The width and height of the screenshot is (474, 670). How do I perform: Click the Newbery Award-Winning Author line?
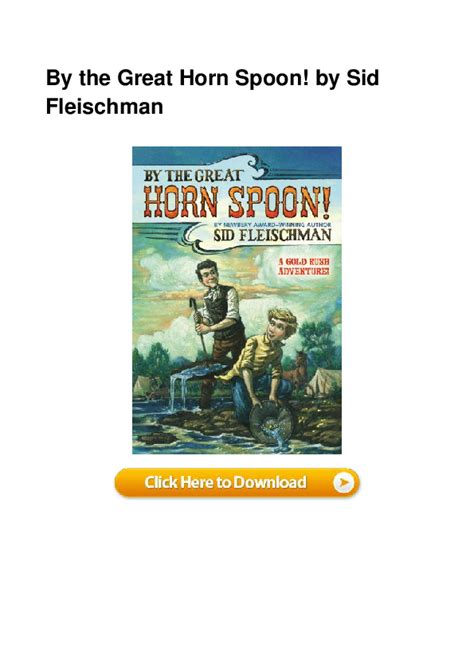pos(272,224)
